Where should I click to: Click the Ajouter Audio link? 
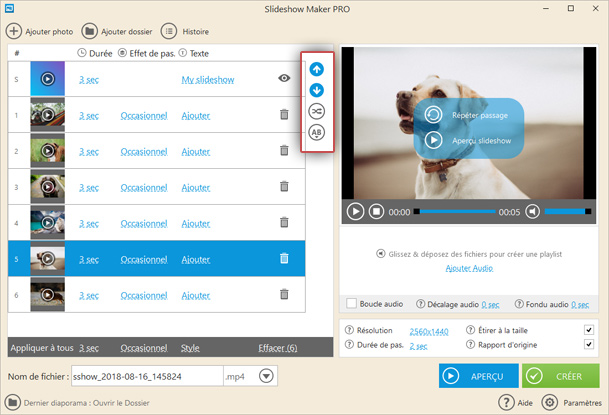click(x=469, y=268)
